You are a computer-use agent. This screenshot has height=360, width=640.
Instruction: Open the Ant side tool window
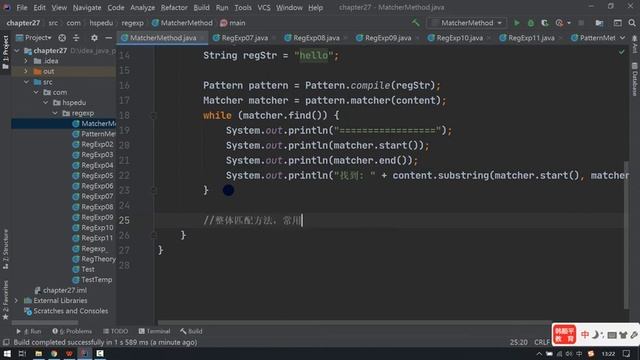tap(634, 44)
